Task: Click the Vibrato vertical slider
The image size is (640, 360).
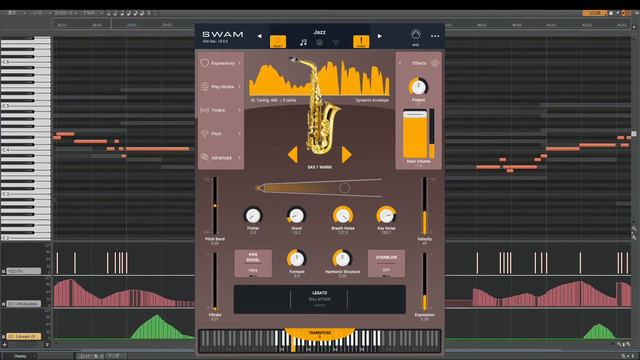Action: (x=215, y=282)
